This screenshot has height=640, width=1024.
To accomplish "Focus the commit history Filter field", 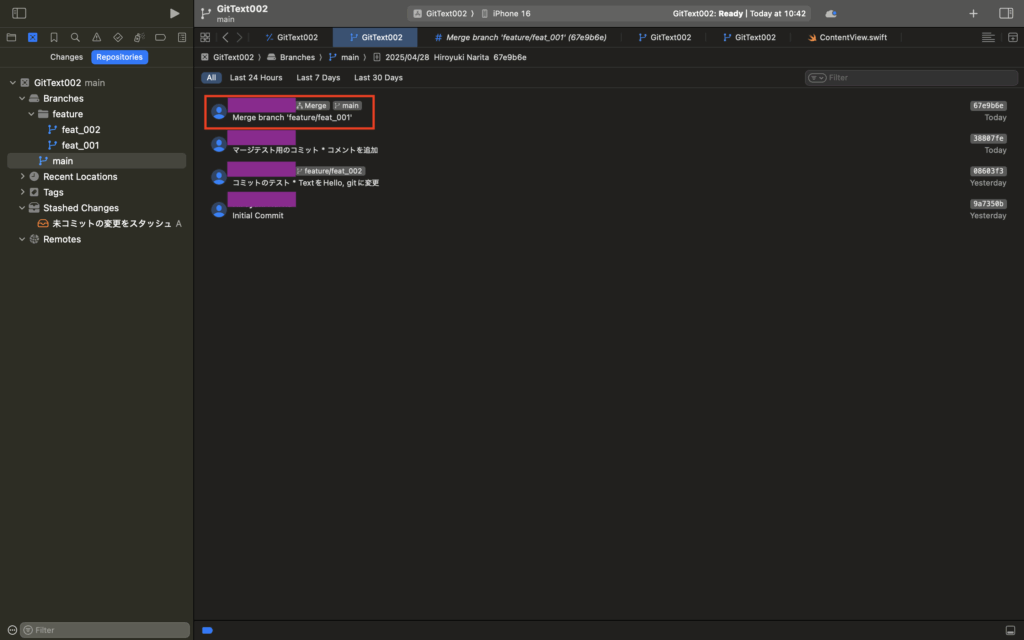I will point(911,78).
